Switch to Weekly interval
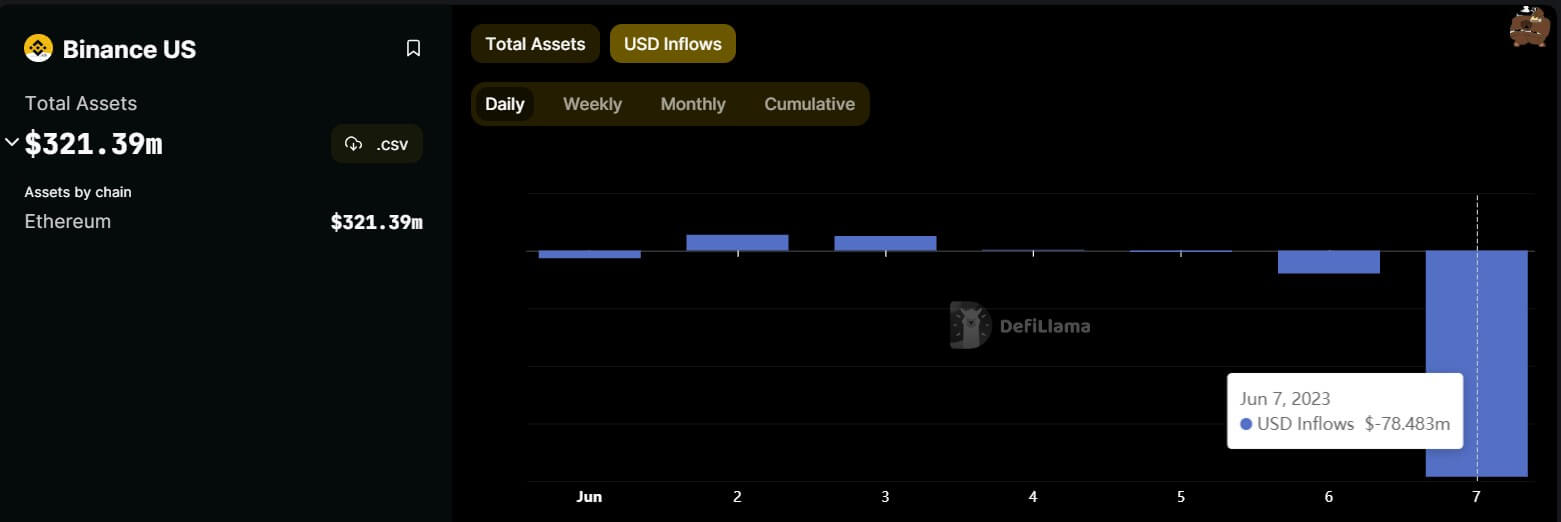This screenshot has width=1561, height=522. point(592,104)
